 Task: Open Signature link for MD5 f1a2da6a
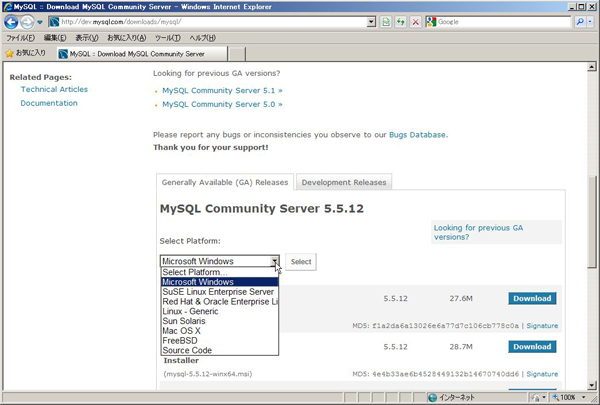542,326
